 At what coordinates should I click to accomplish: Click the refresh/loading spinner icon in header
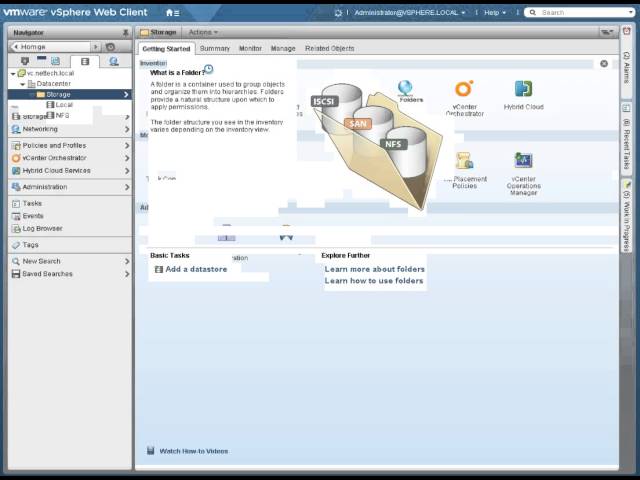pos(338,13)
